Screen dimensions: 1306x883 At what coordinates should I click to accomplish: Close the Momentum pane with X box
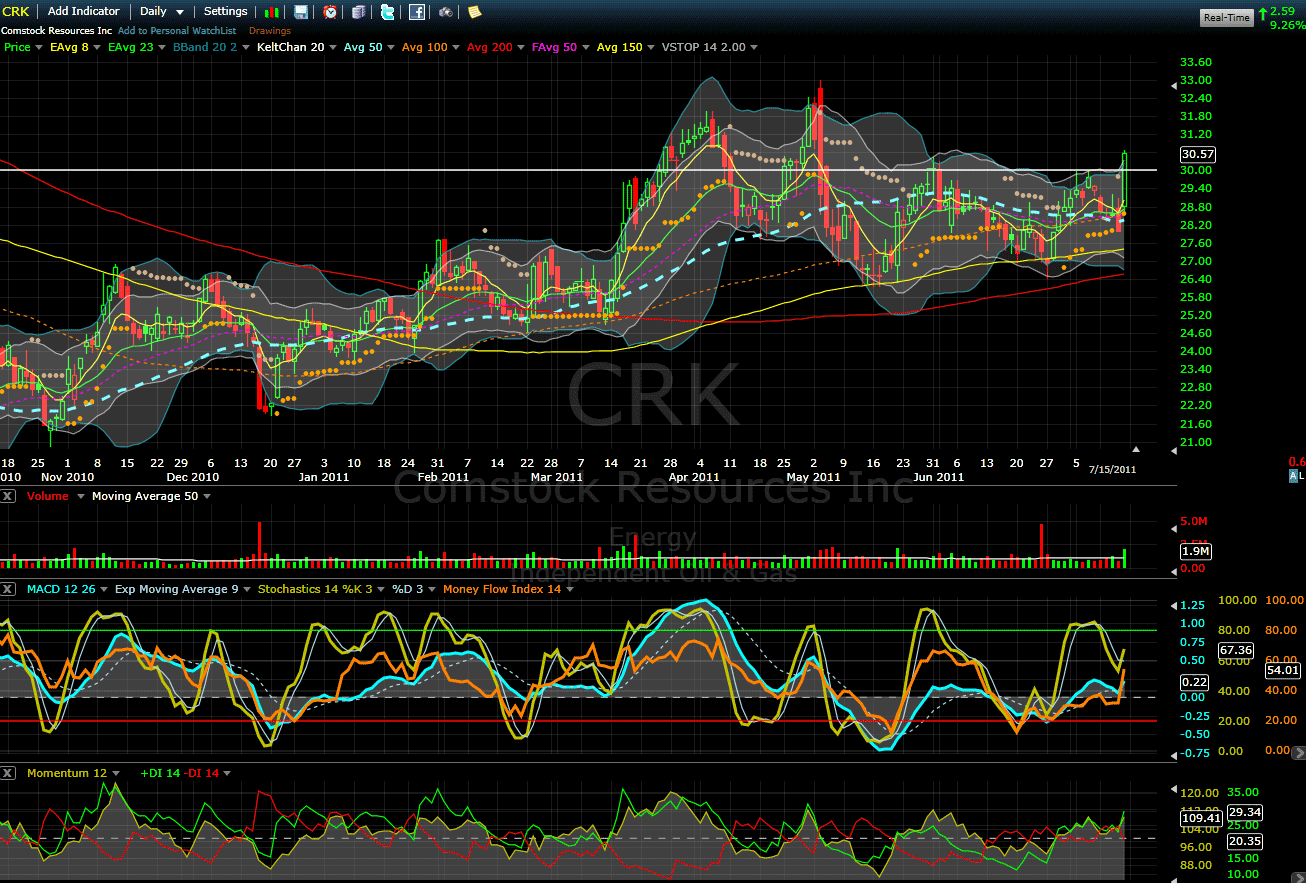click(9, 773)
